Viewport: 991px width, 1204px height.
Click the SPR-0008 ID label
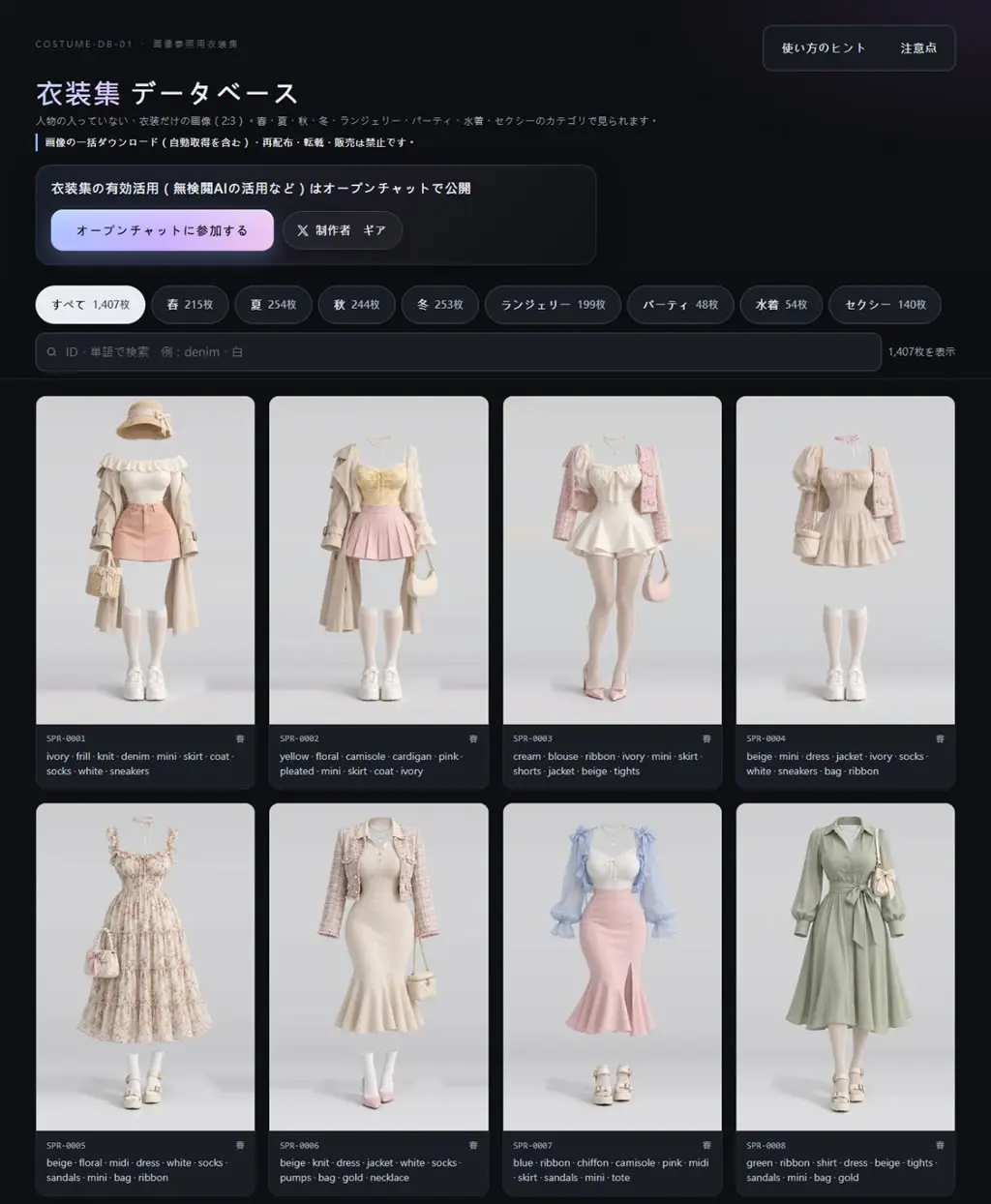766,1145
